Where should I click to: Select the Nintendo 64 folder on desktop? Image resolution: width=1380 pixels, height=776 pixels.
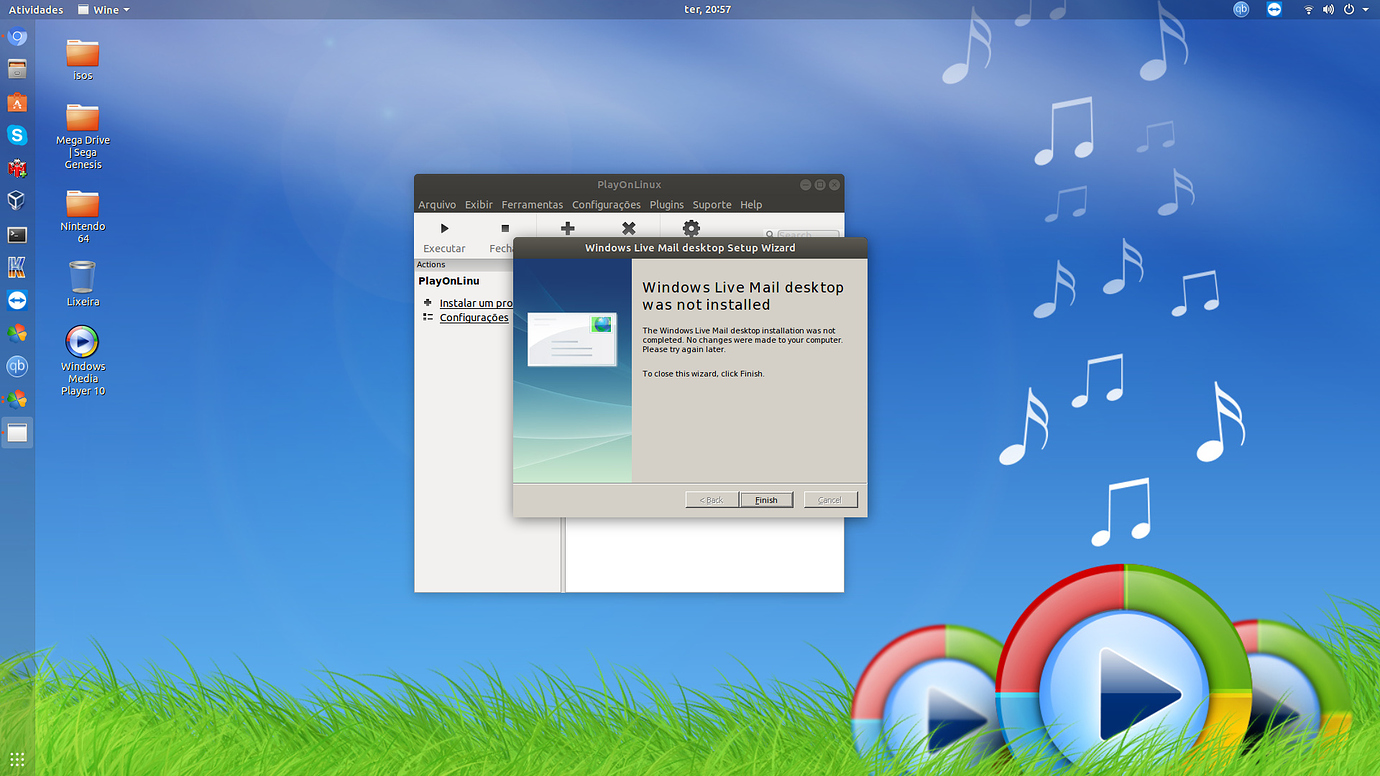coord(83,216)
